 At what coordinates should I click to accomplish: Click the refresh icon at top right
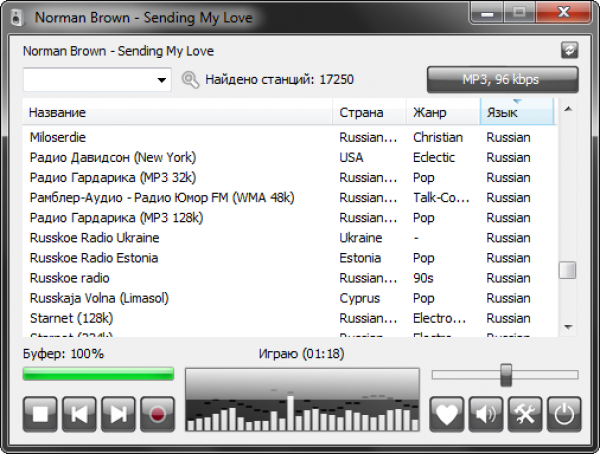click(x=569, y=51)
